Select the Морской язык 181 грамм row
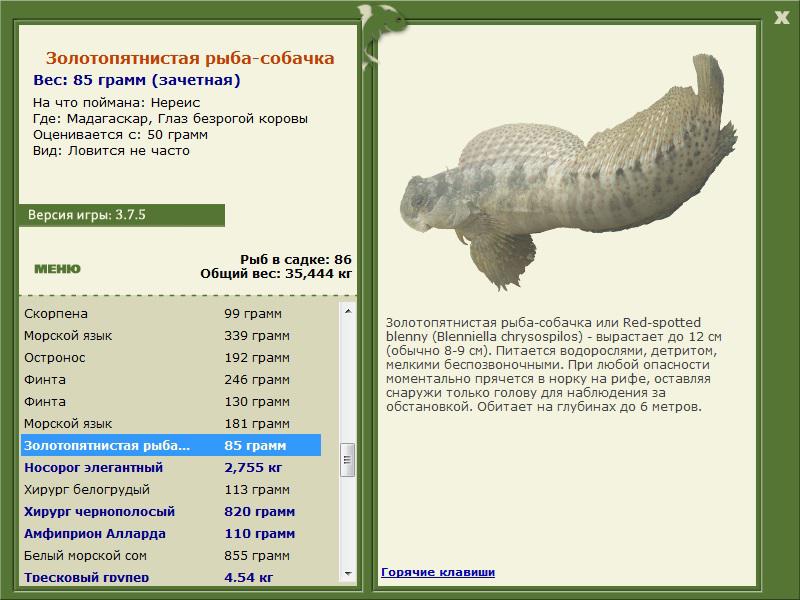Viewport: 800px width, 600px height. point(171,423)
